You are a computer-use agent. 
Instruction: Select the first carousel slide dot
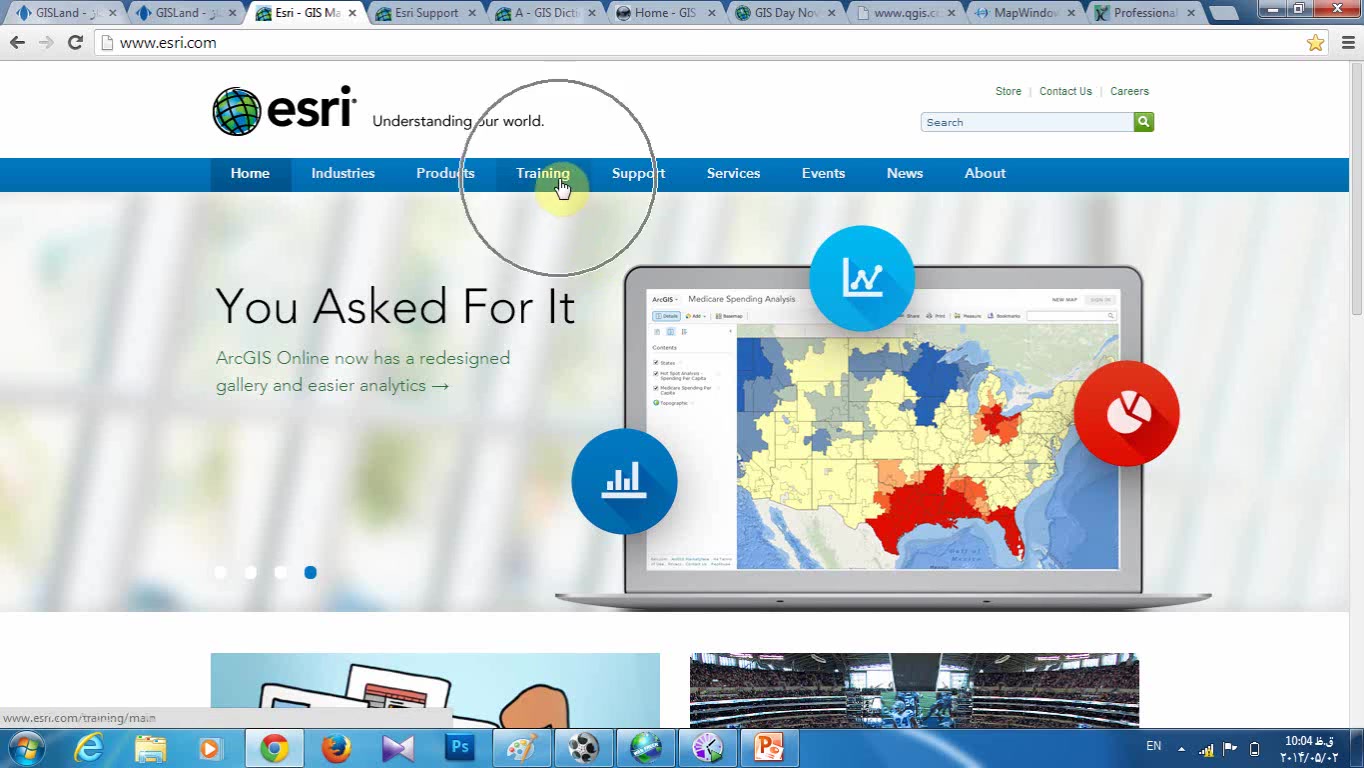click(221, 572)
